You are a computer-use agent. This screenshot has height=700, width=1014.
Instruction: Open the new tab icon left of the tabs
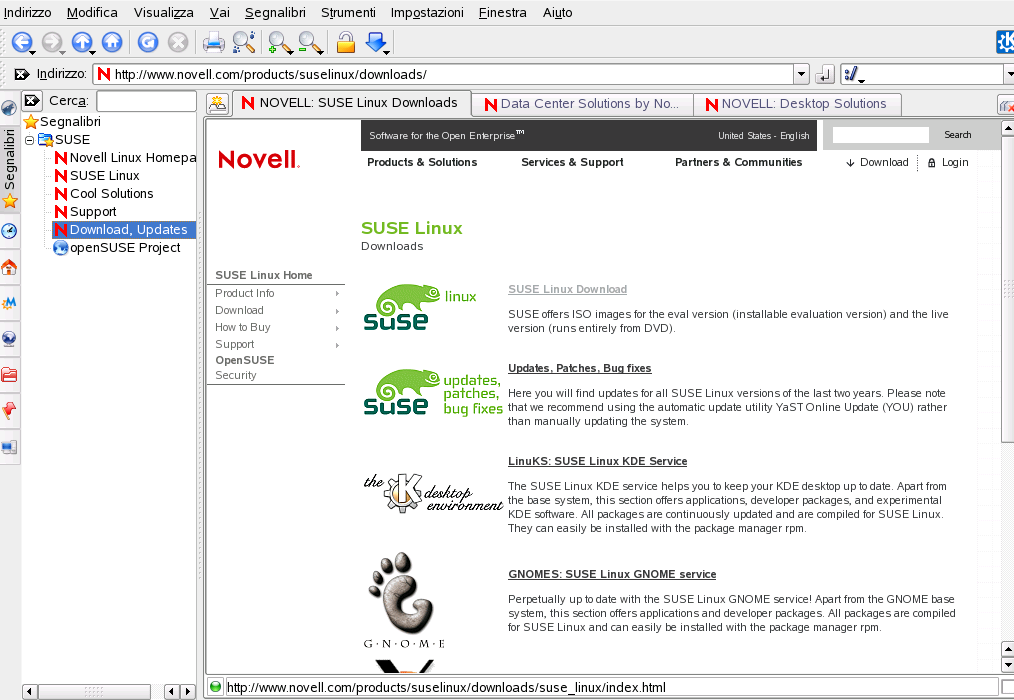[x=217, y=104]
